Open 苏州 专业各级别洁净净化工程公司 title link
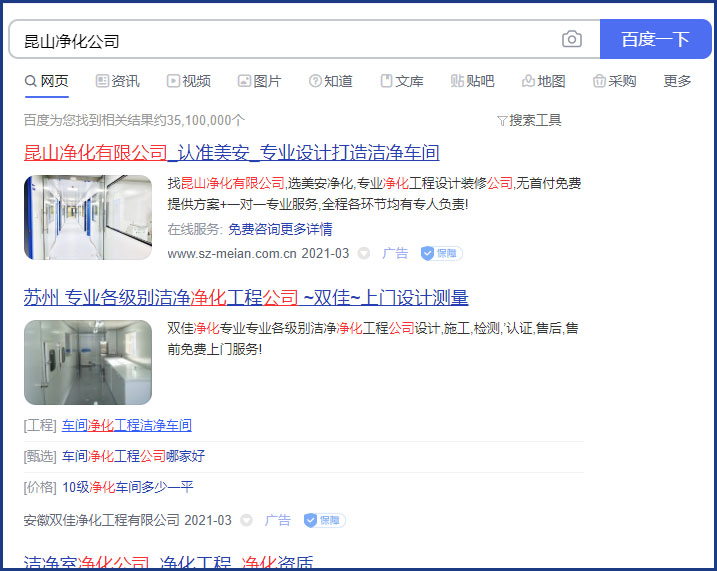The height and width of the screenshot is (571, 717). [x=246, y=298]
